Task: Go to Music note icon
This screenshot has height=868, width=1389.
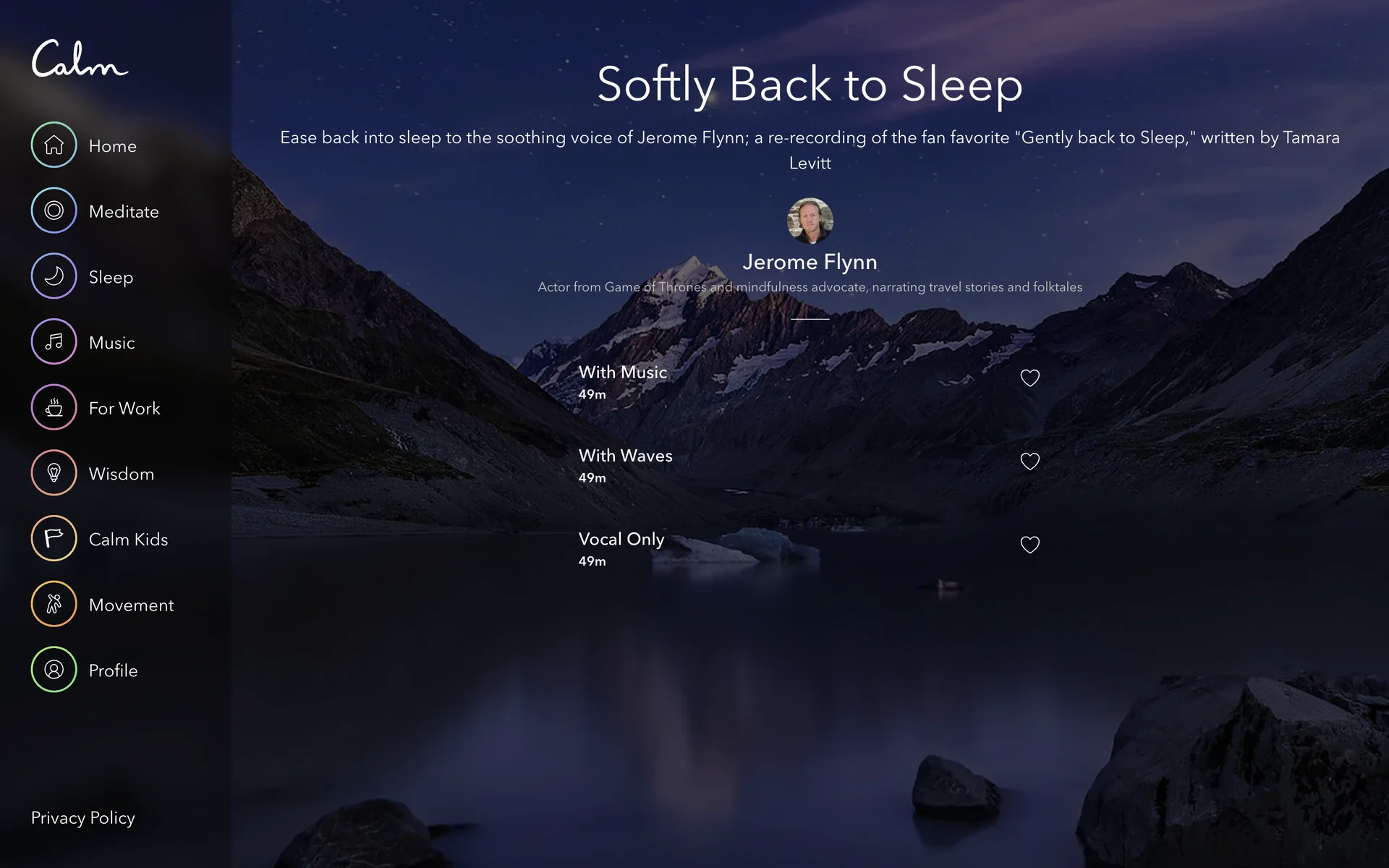Action: [54, 341]
